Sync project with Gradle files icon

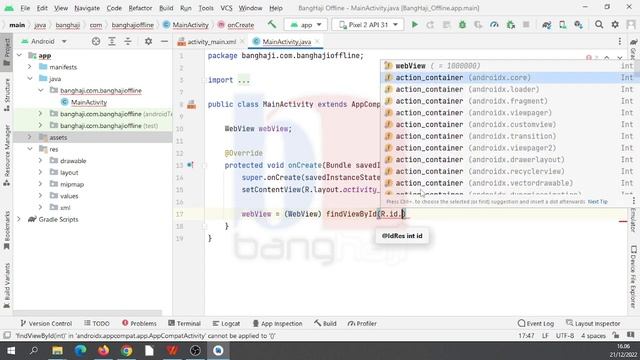coord(547,25)
